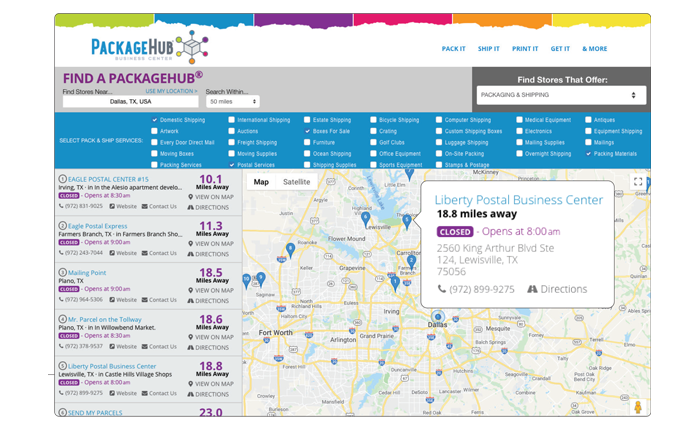
Task: Select map pin number 1 near Irving
Action: pos(395,284)
